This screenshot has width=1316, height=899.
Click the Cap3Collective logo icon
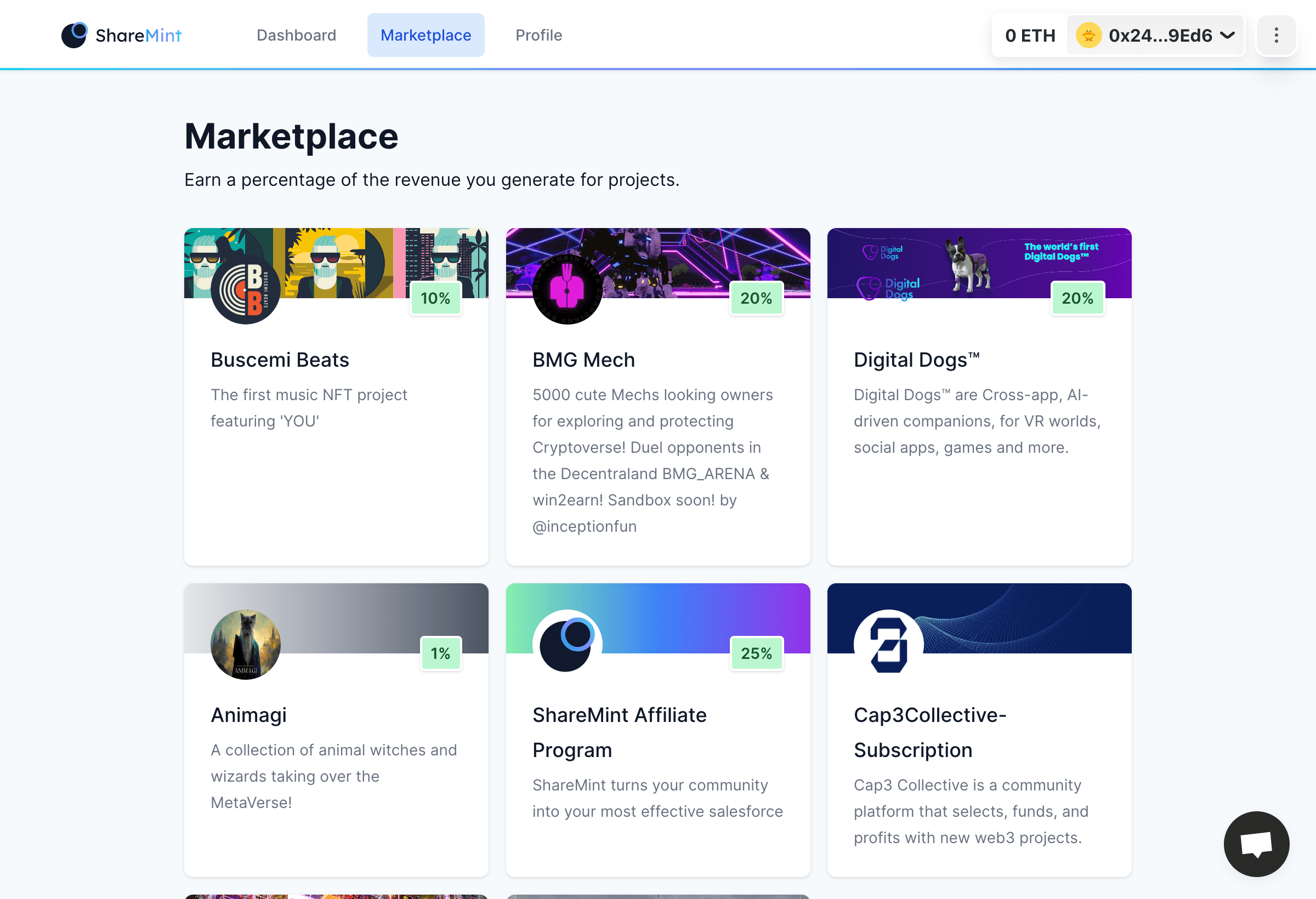[888, 644]
